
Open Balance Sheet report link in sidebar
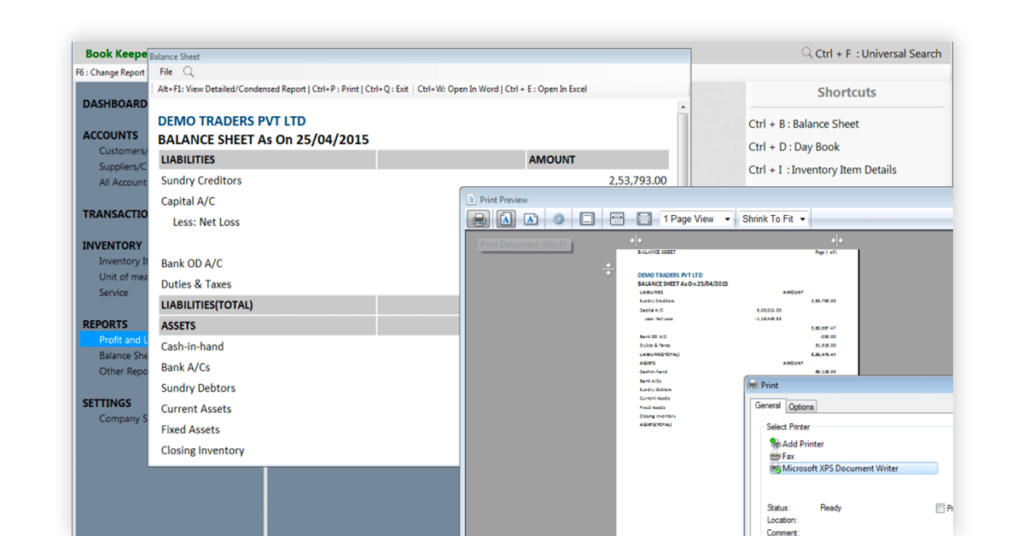click(123, 356)
